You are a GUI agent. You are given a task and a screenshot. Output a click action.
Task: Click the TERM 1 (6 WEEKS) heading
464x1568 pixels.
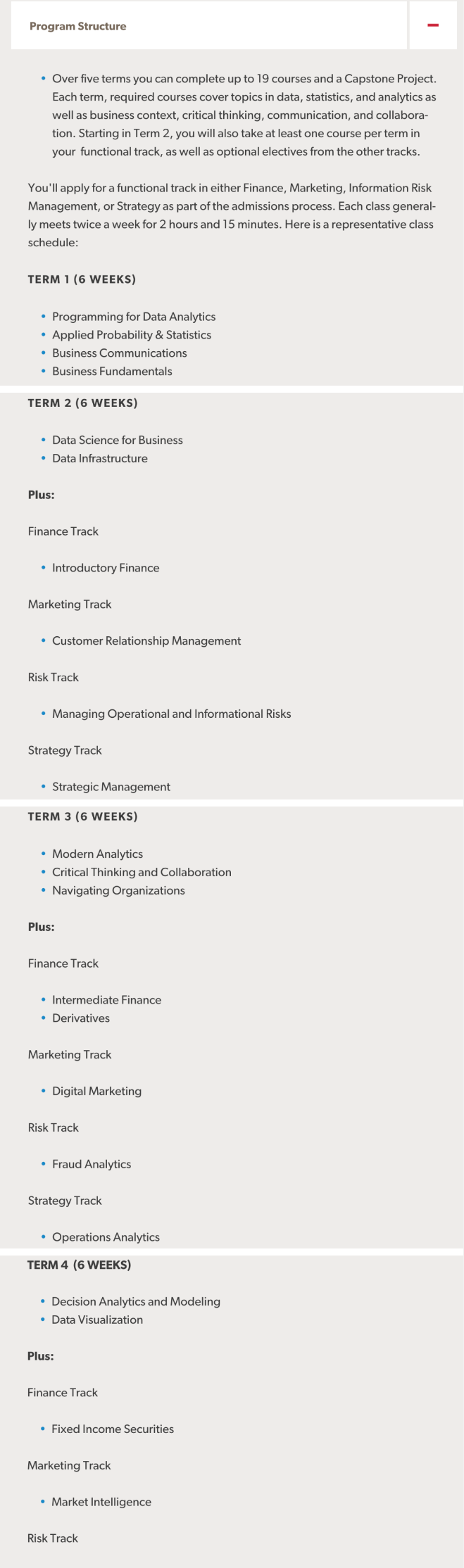tap(82, 279)
